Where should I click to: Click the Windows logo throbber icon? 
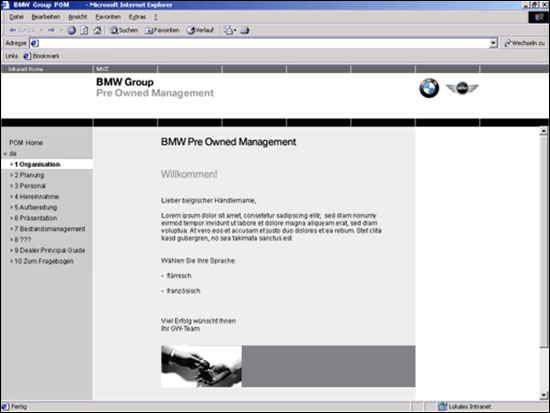[x=538, y=17]
